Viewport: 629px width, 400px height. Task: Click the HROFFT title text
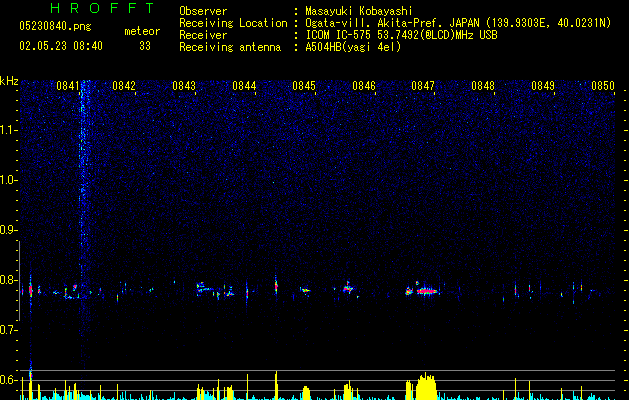102,8
